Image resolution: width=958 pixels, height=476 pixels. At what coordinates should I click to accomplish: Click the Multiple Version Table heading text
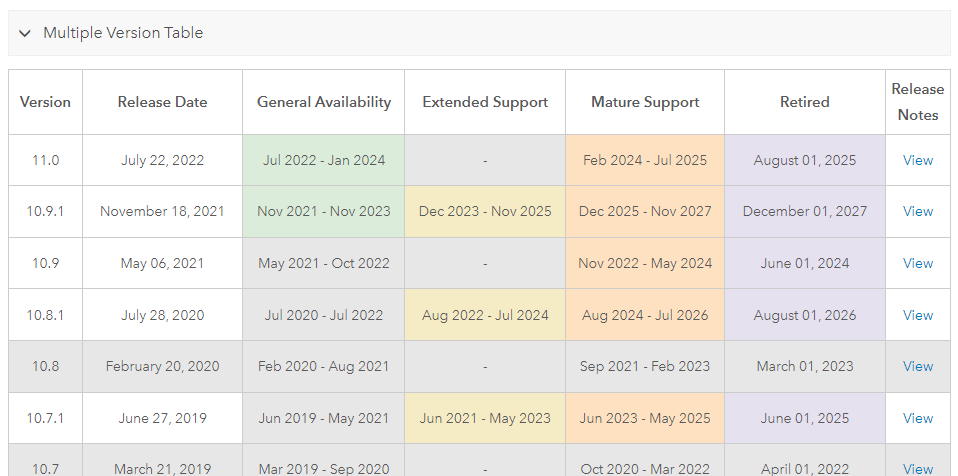(x=123, y=33)
